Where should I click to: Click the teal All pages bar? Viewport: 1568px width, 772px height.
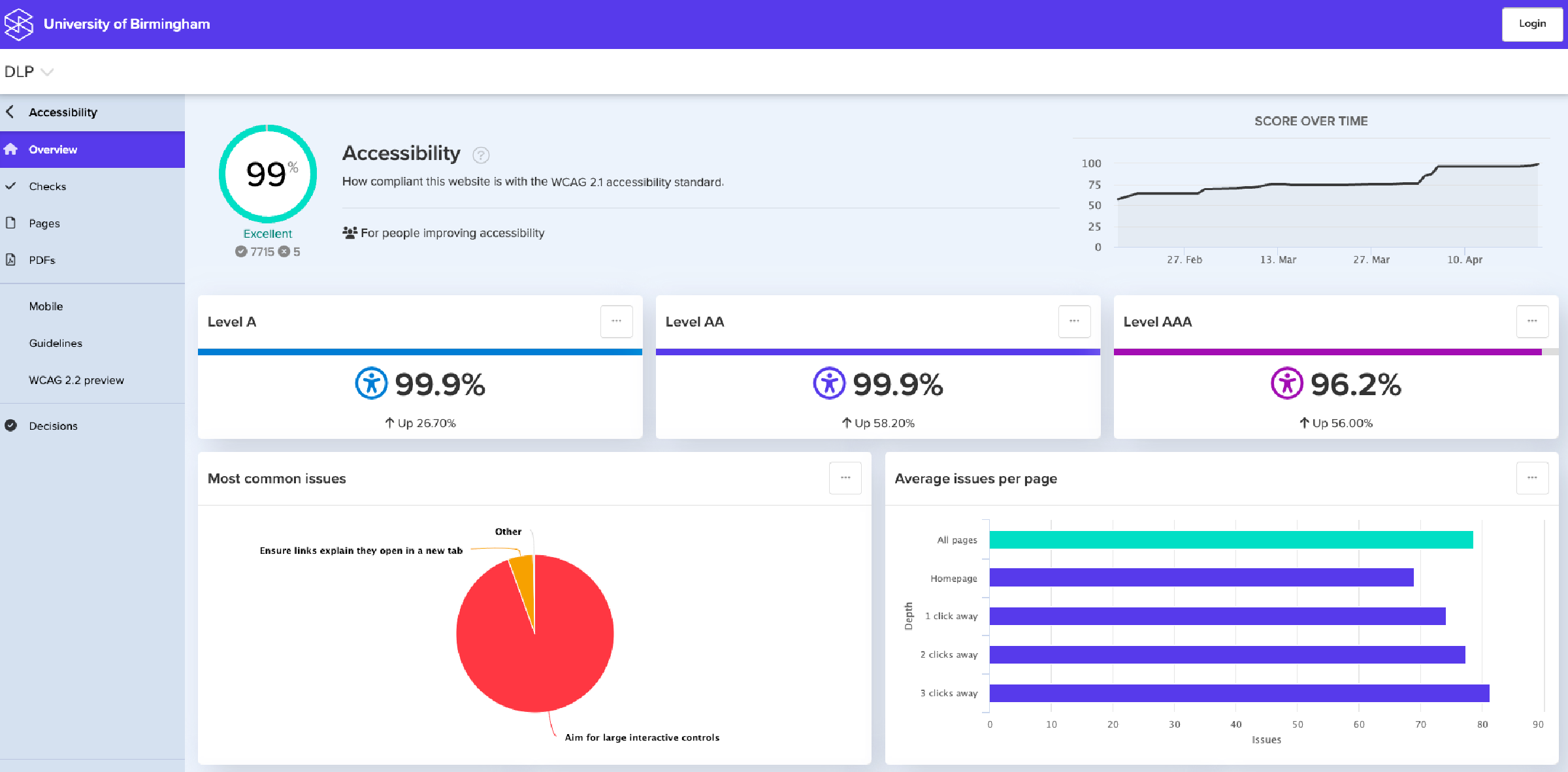coord(1231,539)
